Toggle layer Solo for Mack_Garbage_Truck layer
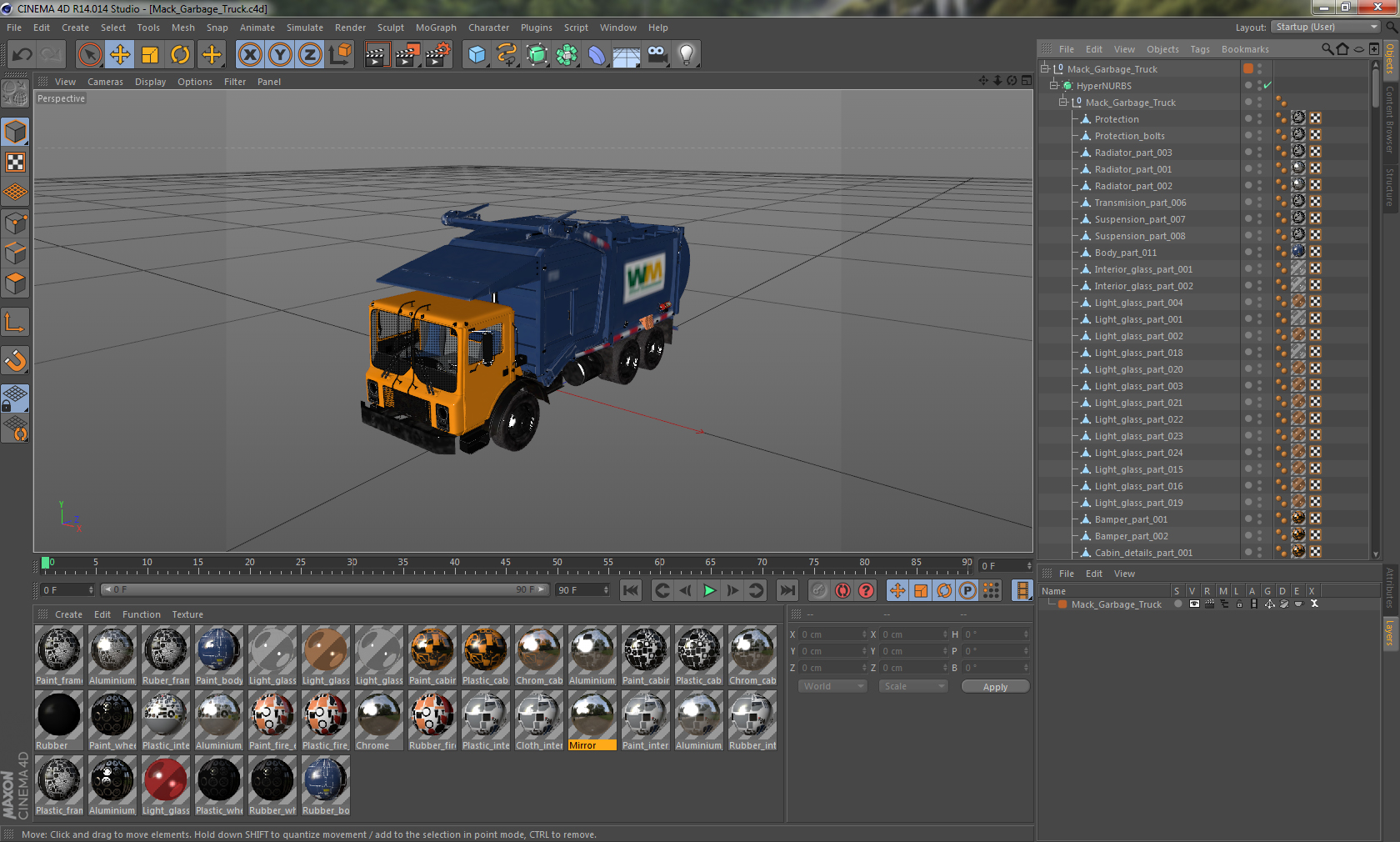Image resolution: width=1400 pixels, height=842 pixels. click(1177, 604)
